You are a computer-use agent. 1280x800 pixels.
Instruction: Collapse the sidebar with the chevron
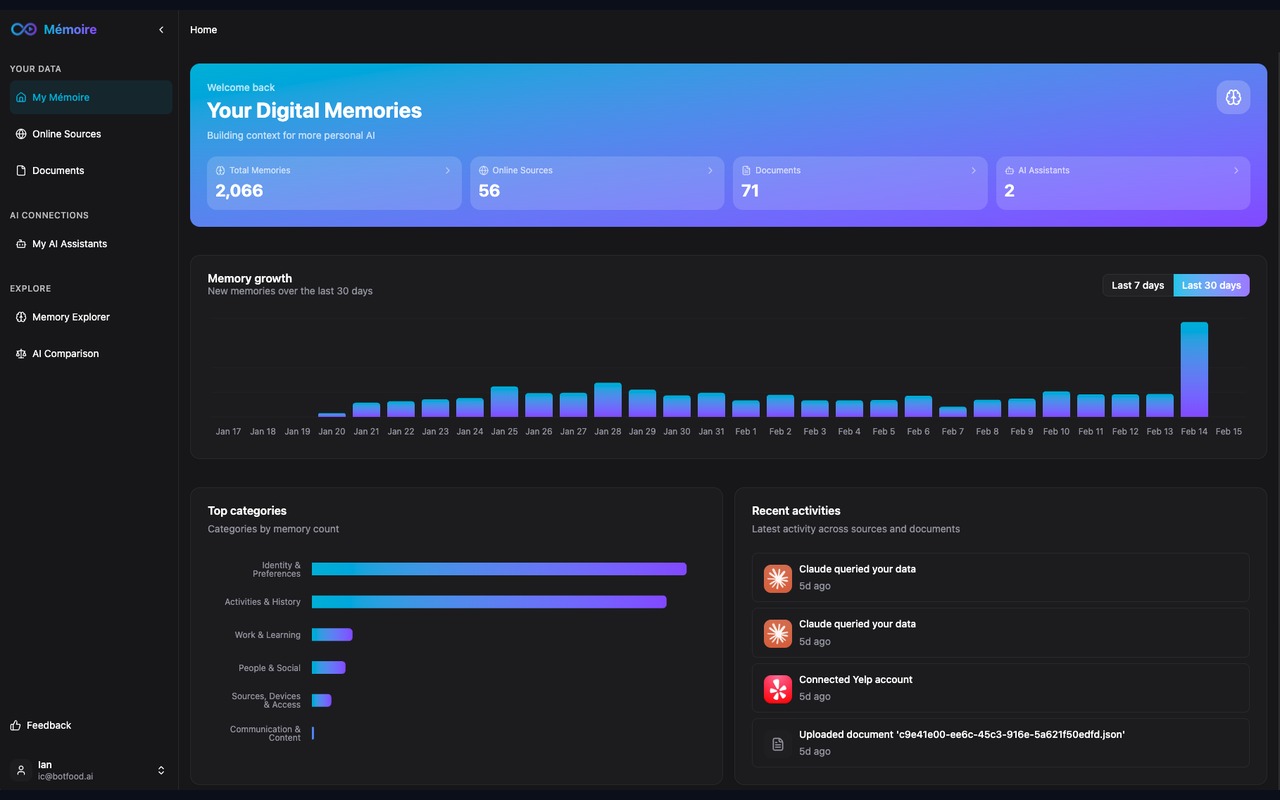click(x=161, y=30)
